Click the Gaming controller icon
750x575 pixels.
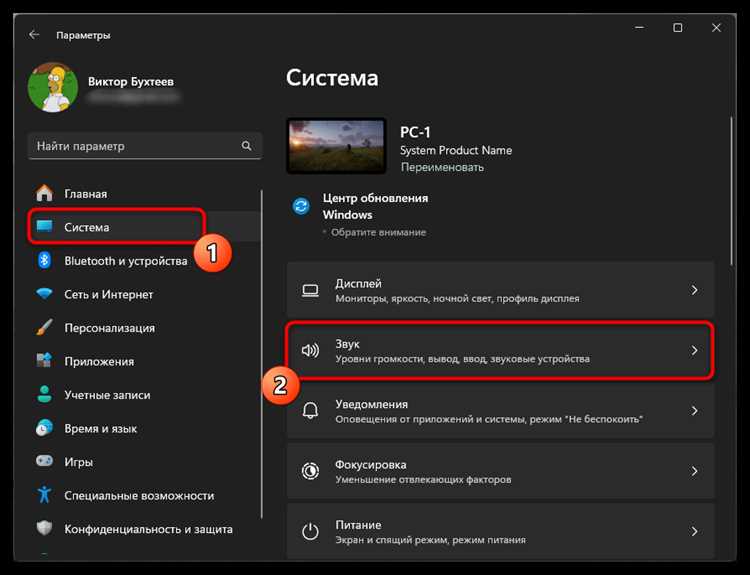click(x=44, y=461)
